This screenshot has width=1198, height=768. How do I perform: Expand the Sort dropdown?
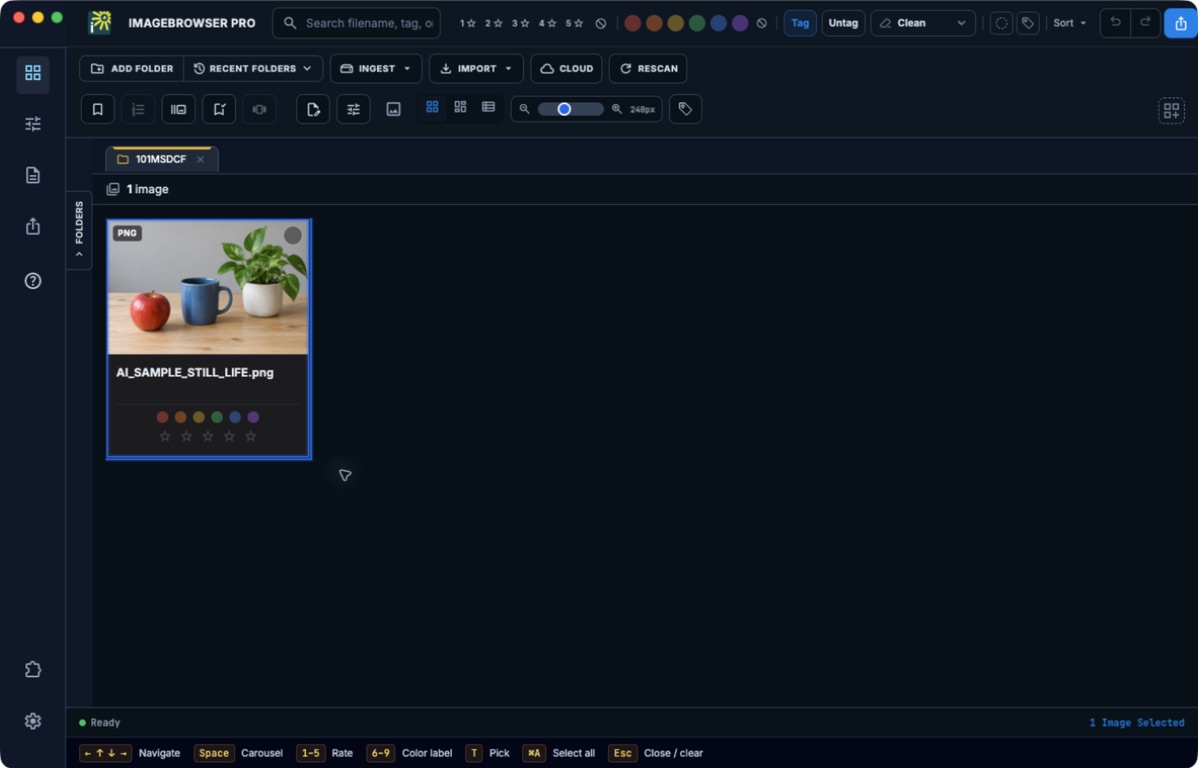[x=1070, y=23]
